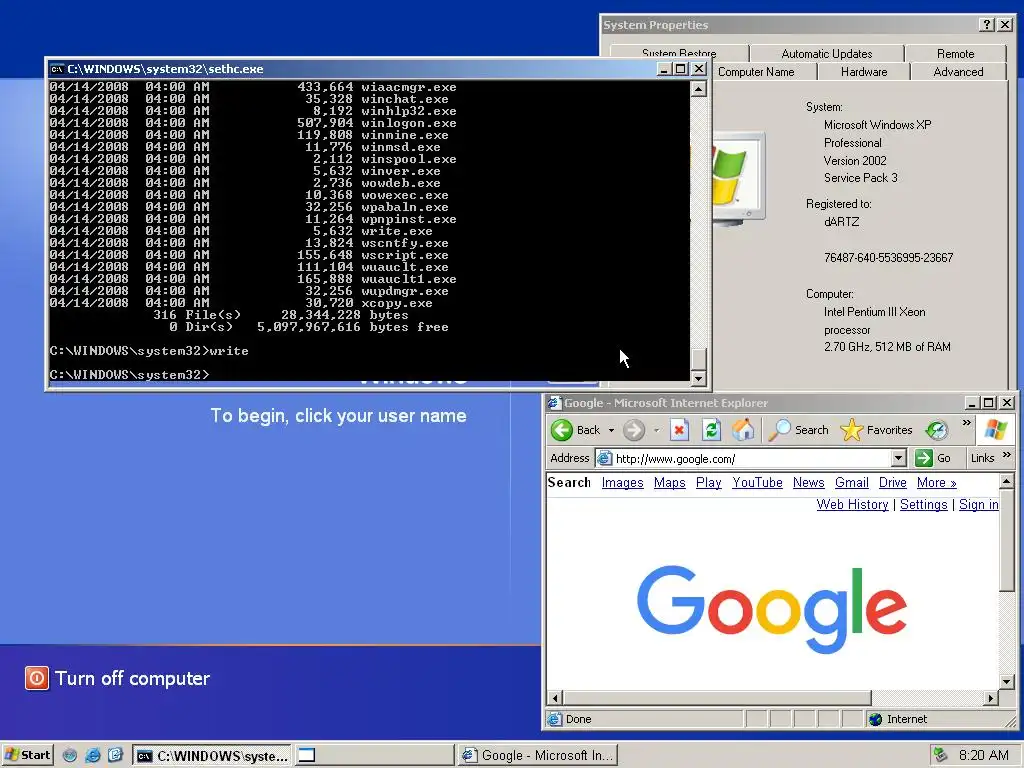Screen dimensions: 1024x768
Task: Click the red Stop icon in Internet Explorer
Action: 679,430
